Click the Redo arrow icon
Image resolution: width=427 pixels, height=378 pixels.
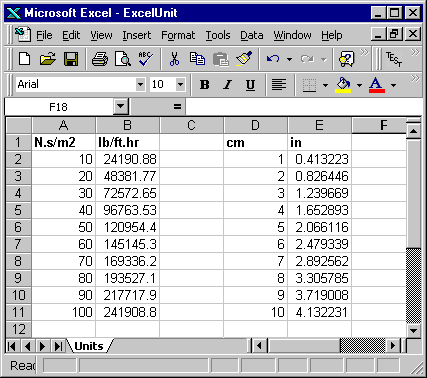[307, 59]
